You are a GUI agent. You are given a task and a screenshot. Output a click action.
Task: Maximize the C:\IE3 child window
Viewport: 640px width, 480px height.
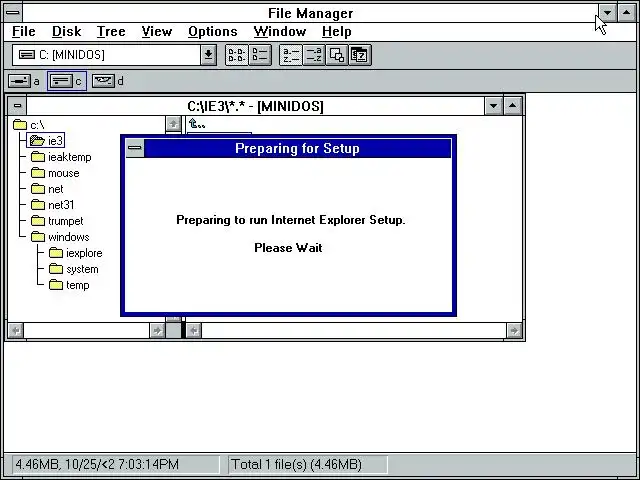coord(513,106)
